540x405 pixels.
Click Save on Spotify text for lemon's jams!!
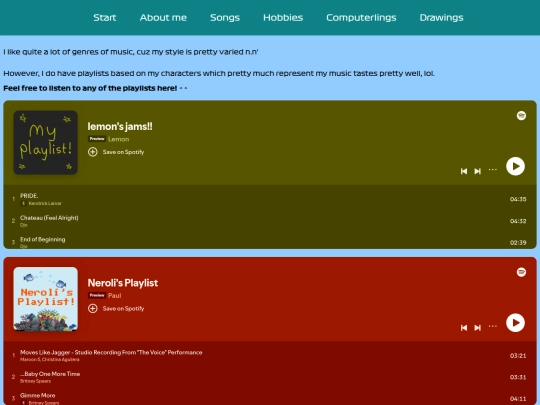click(123, 152)
